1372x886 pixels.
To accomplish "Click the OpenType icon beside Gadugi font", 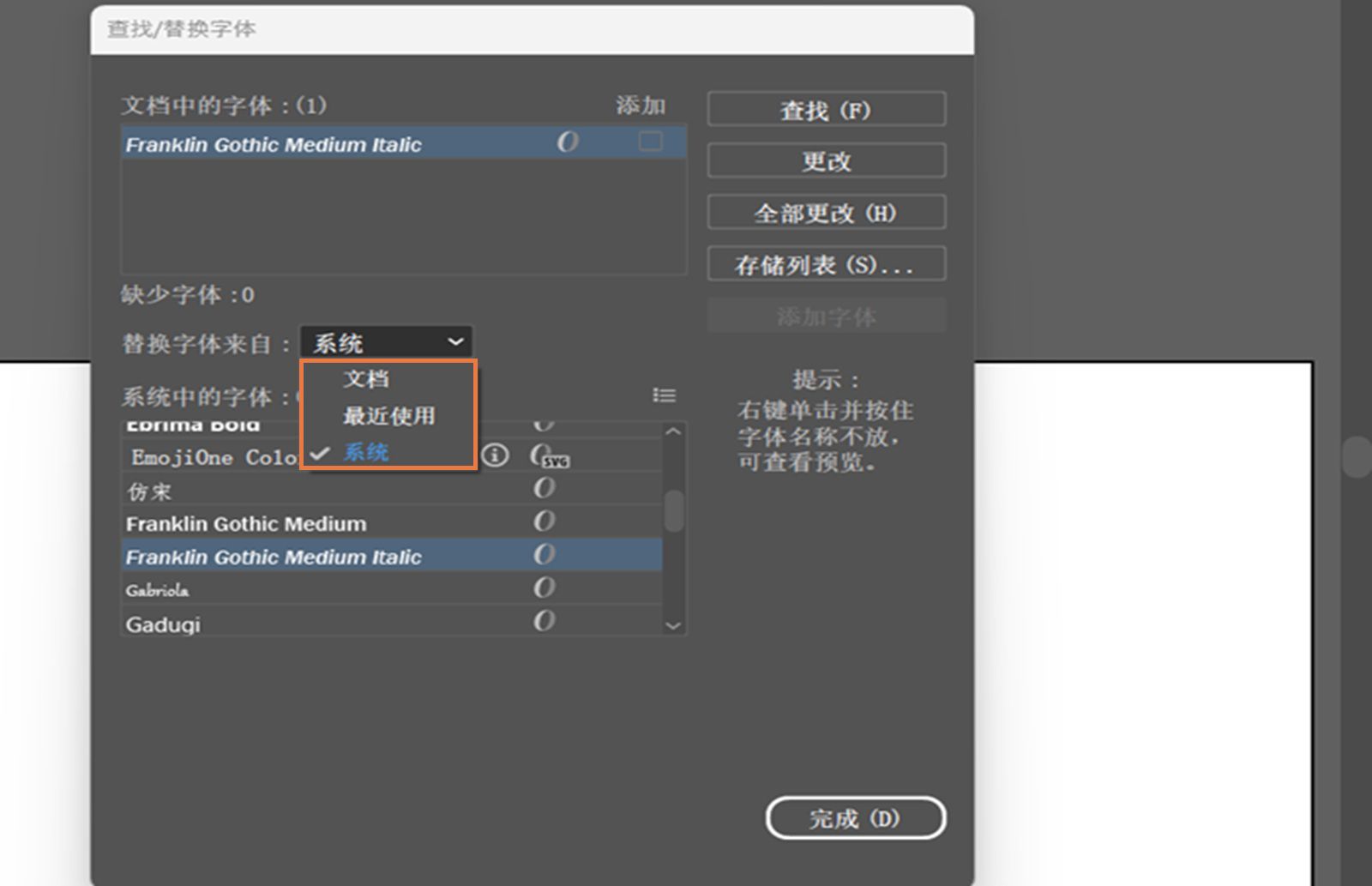I will 545,620.
